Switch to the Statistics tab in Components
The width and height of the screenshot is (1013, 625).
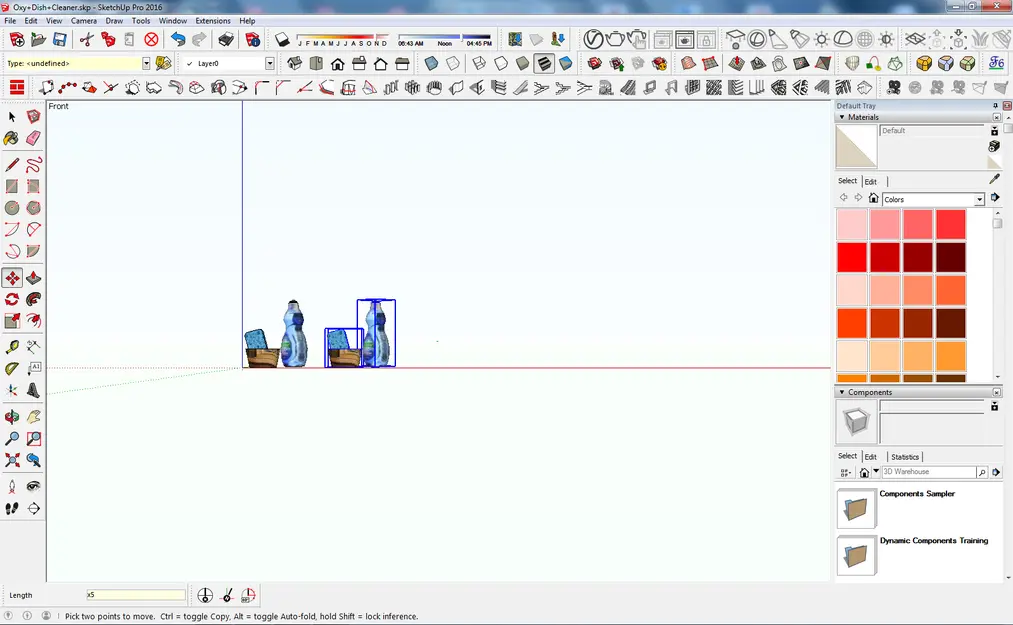coord(905,456)
